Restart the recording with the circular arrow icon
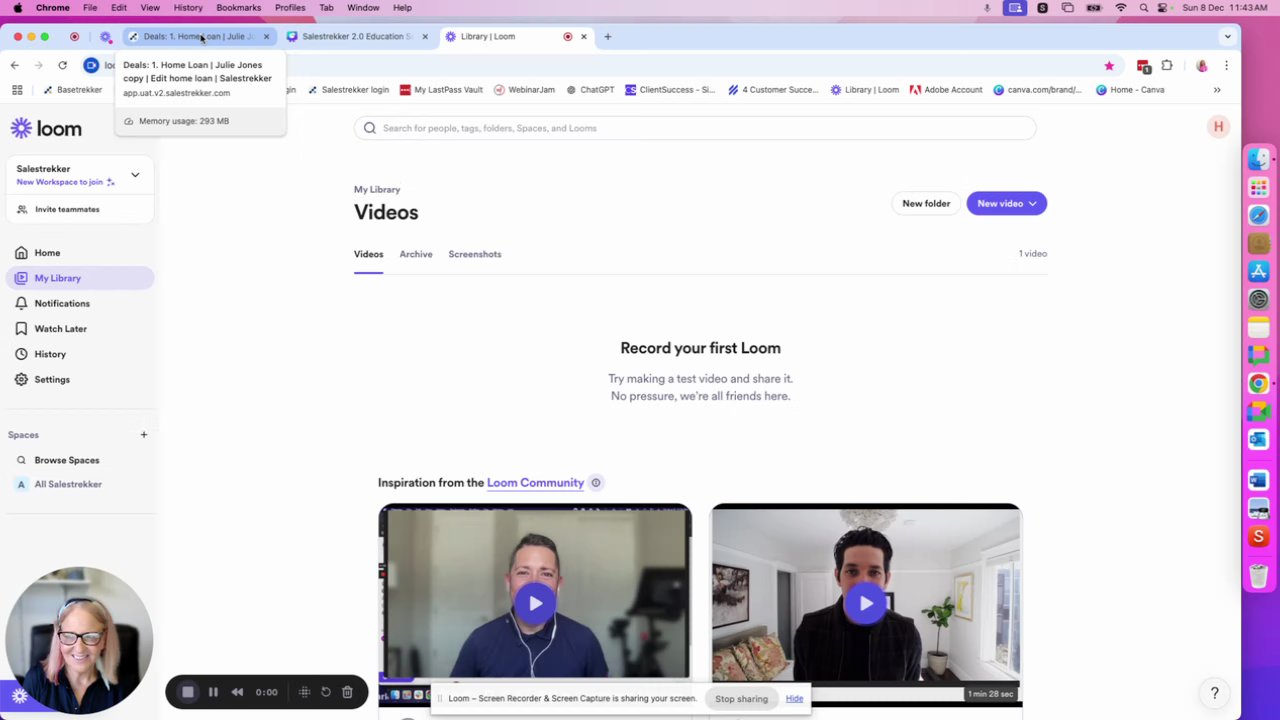This screenshot has width=1280, height=720. (326, 692)
